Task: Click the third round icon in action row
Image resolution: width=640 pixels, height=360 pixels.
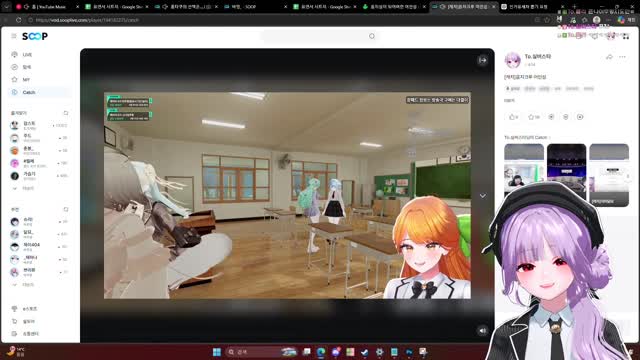Action: (x=551, y=117)
